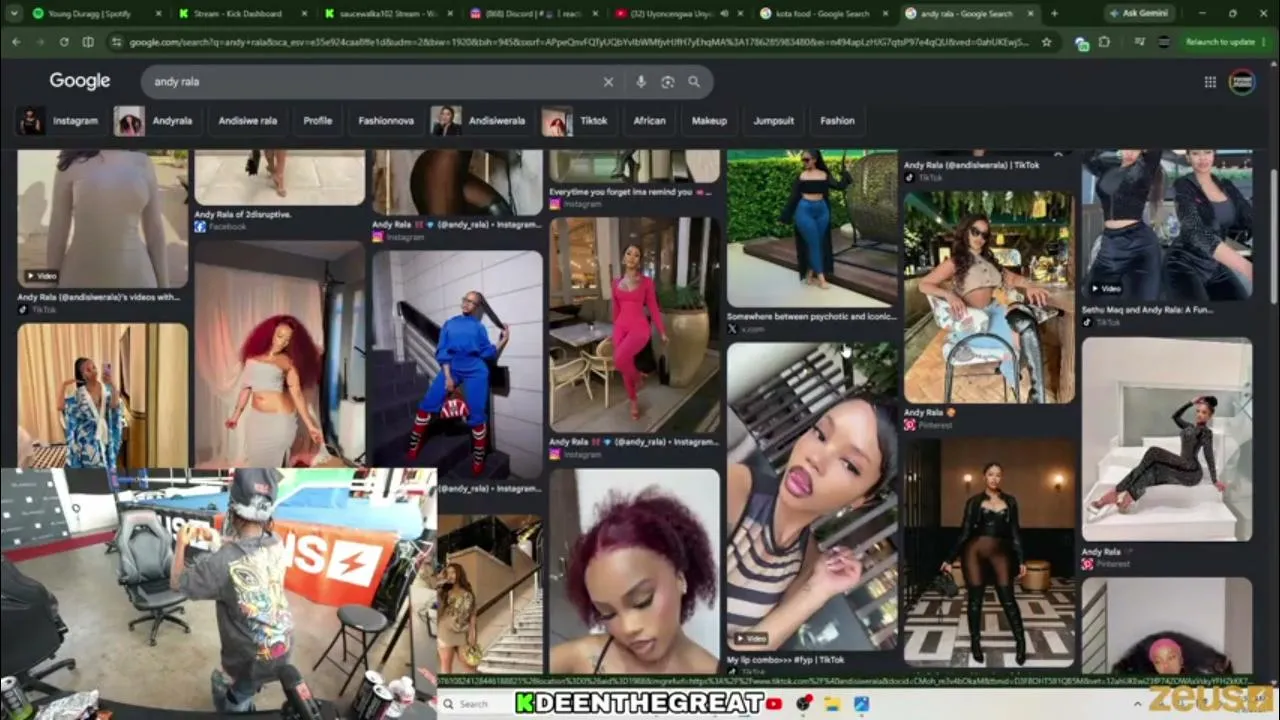Select the Jumpsuit filter chip
Image resolution: width=1280 pixels, height=720 pixels.
[x=773, y=121]
